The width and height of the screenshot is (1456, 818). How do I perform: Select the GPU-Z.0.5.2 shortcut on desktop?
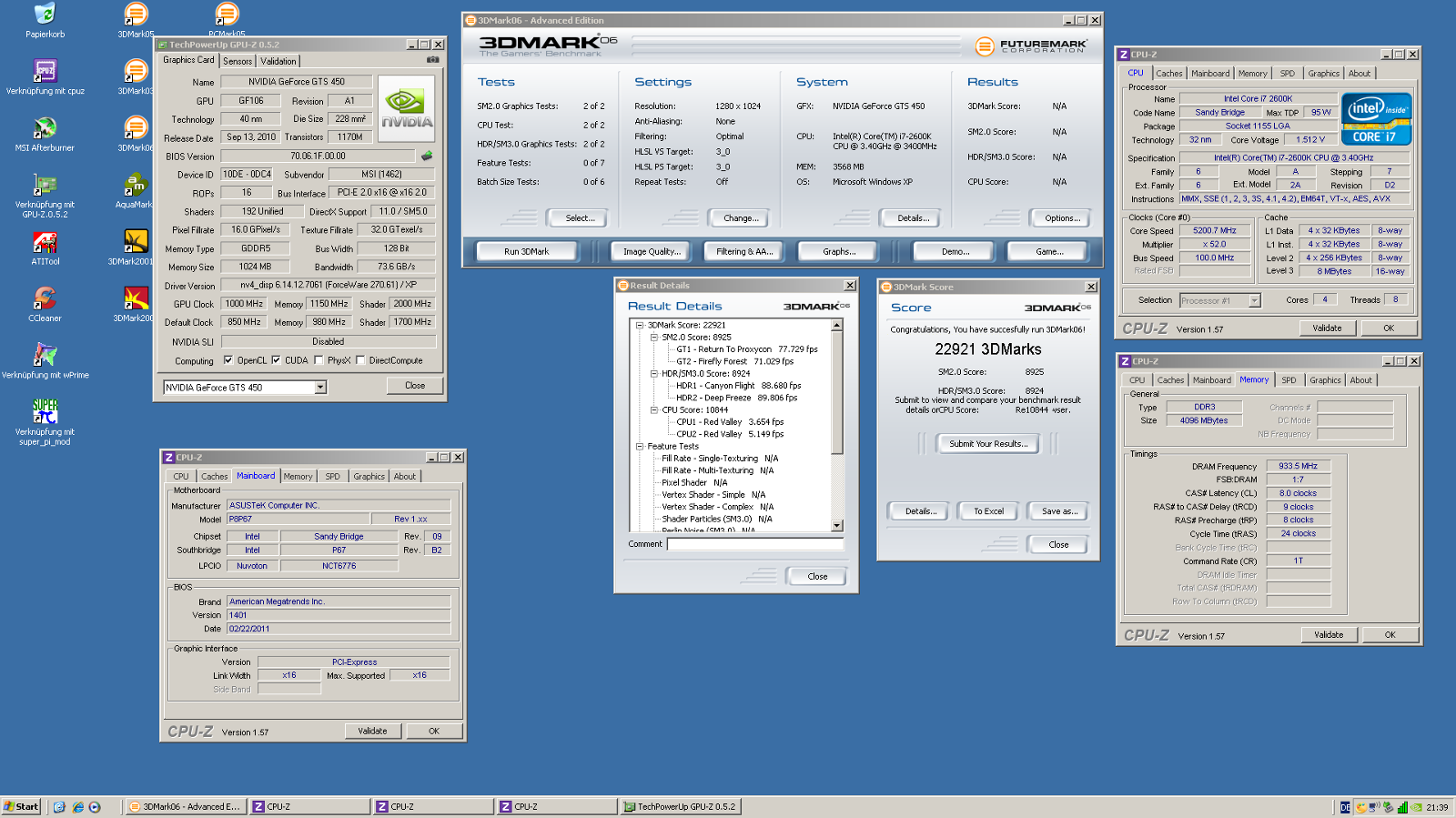45,196
